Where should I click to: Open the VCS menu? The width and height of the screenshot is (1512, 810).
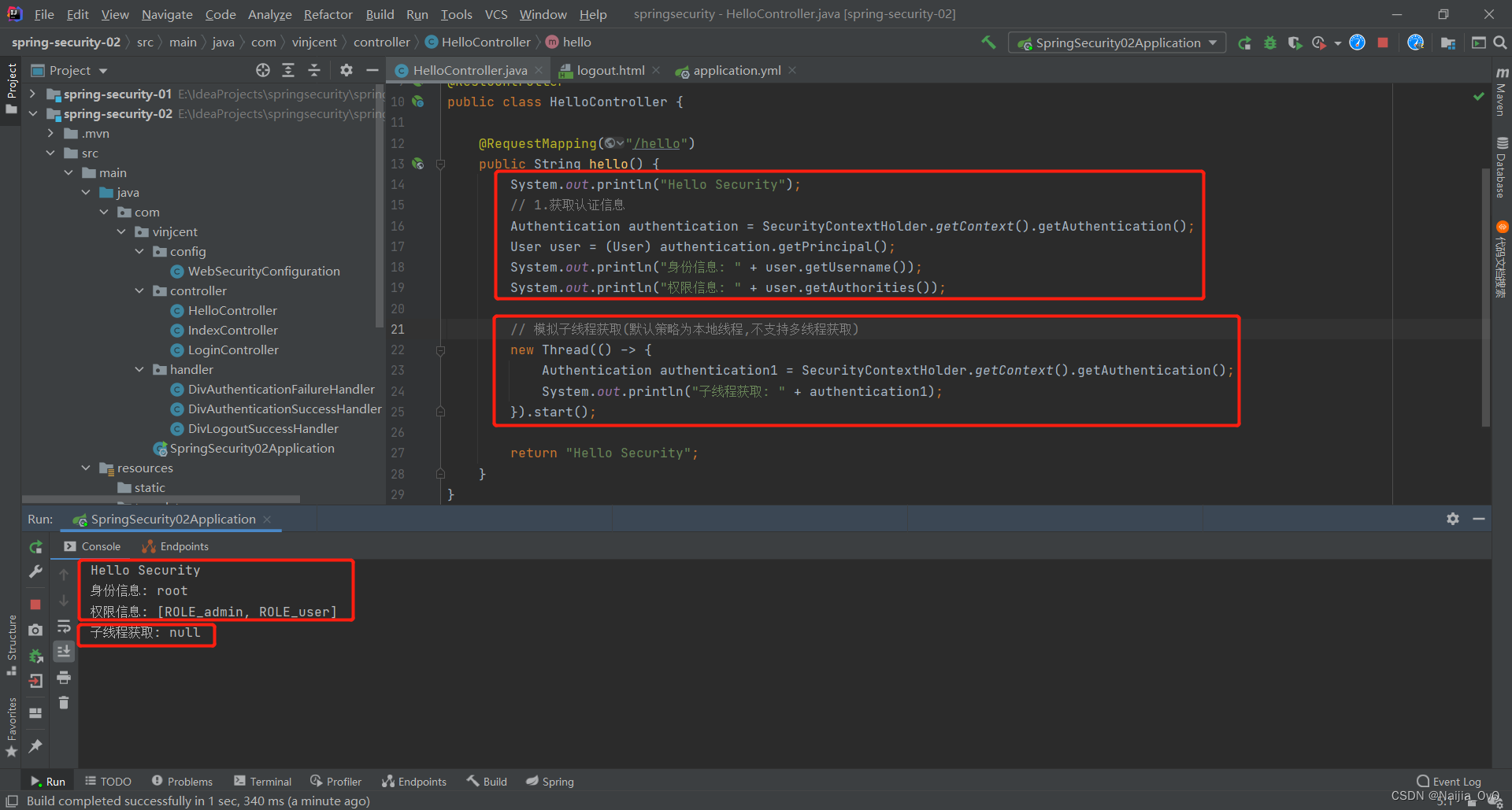coord(496,14)
